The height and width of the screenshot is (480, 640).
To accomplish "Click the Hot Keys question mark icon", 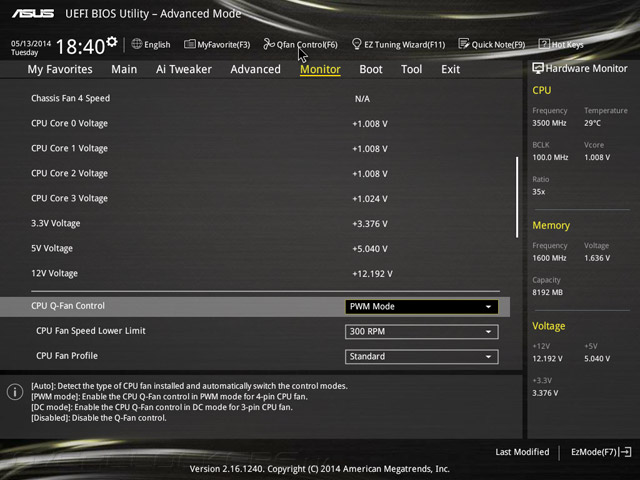I will pos(544,44).
